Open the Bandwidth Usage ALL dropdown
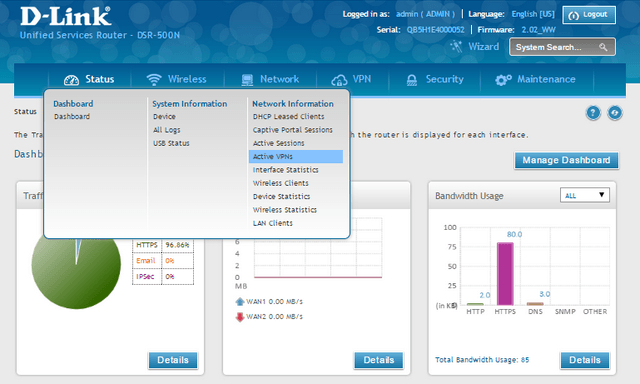 (584, 195)
